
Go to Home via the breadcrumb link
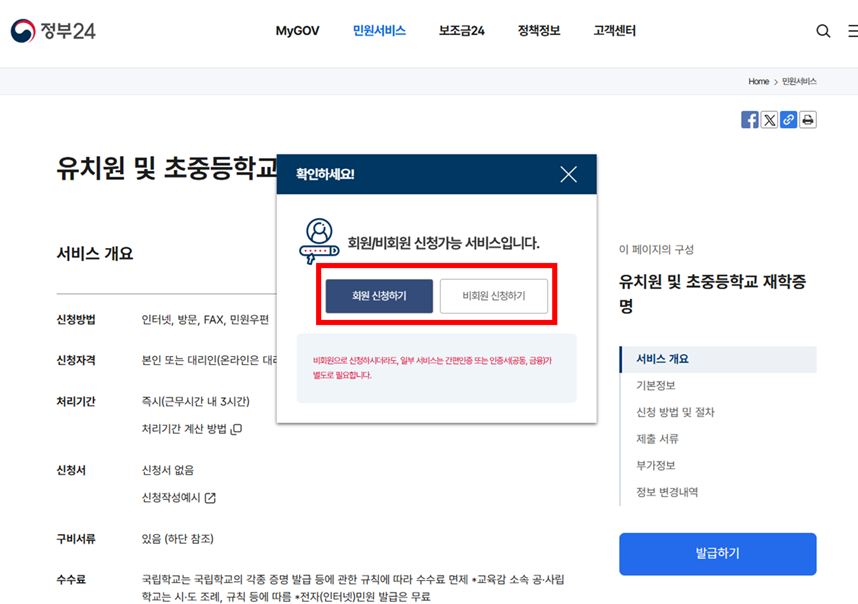pyautogui.click(x=758, y=81)
